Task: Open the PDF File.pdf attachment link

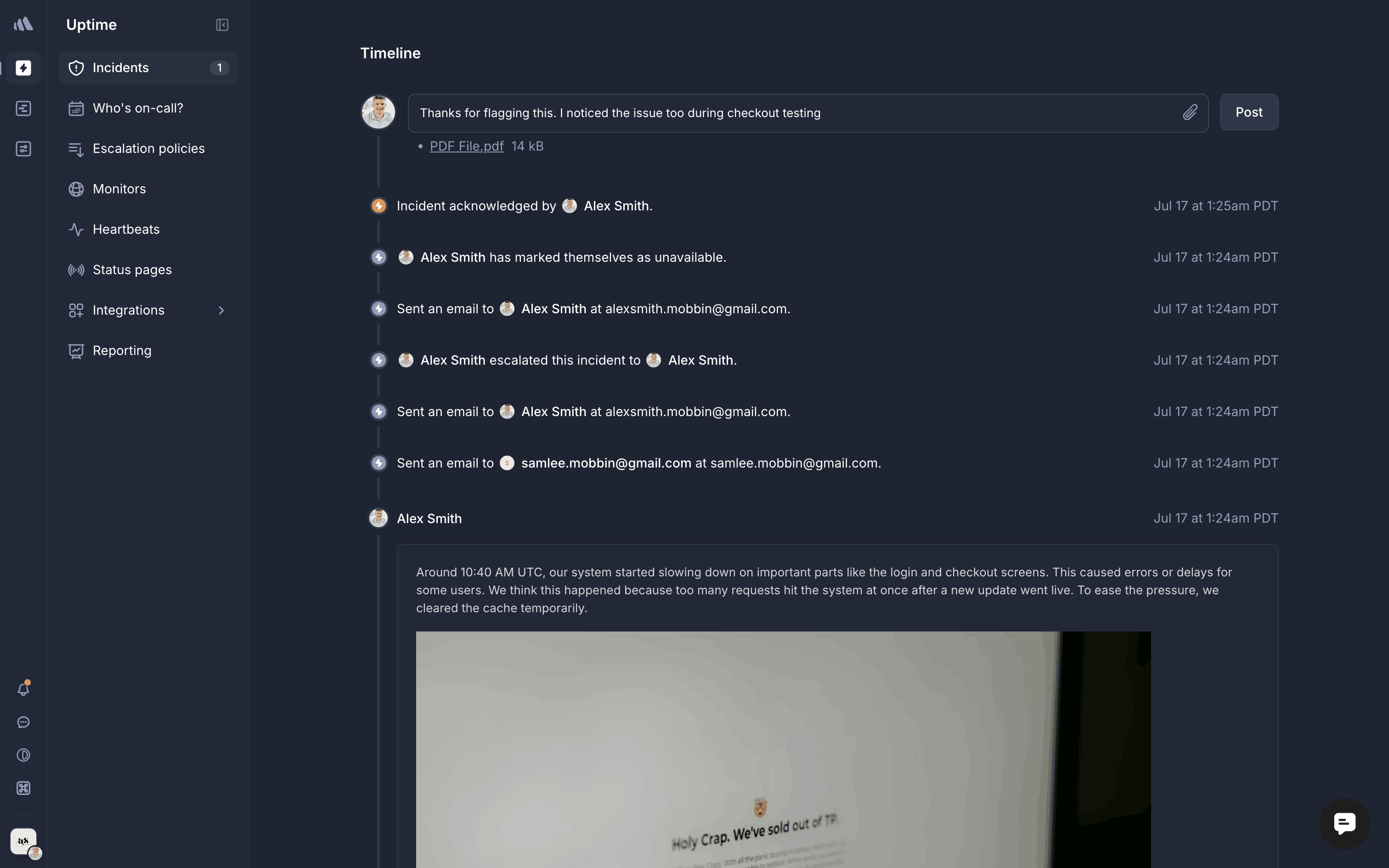Action: click(467, 147)
